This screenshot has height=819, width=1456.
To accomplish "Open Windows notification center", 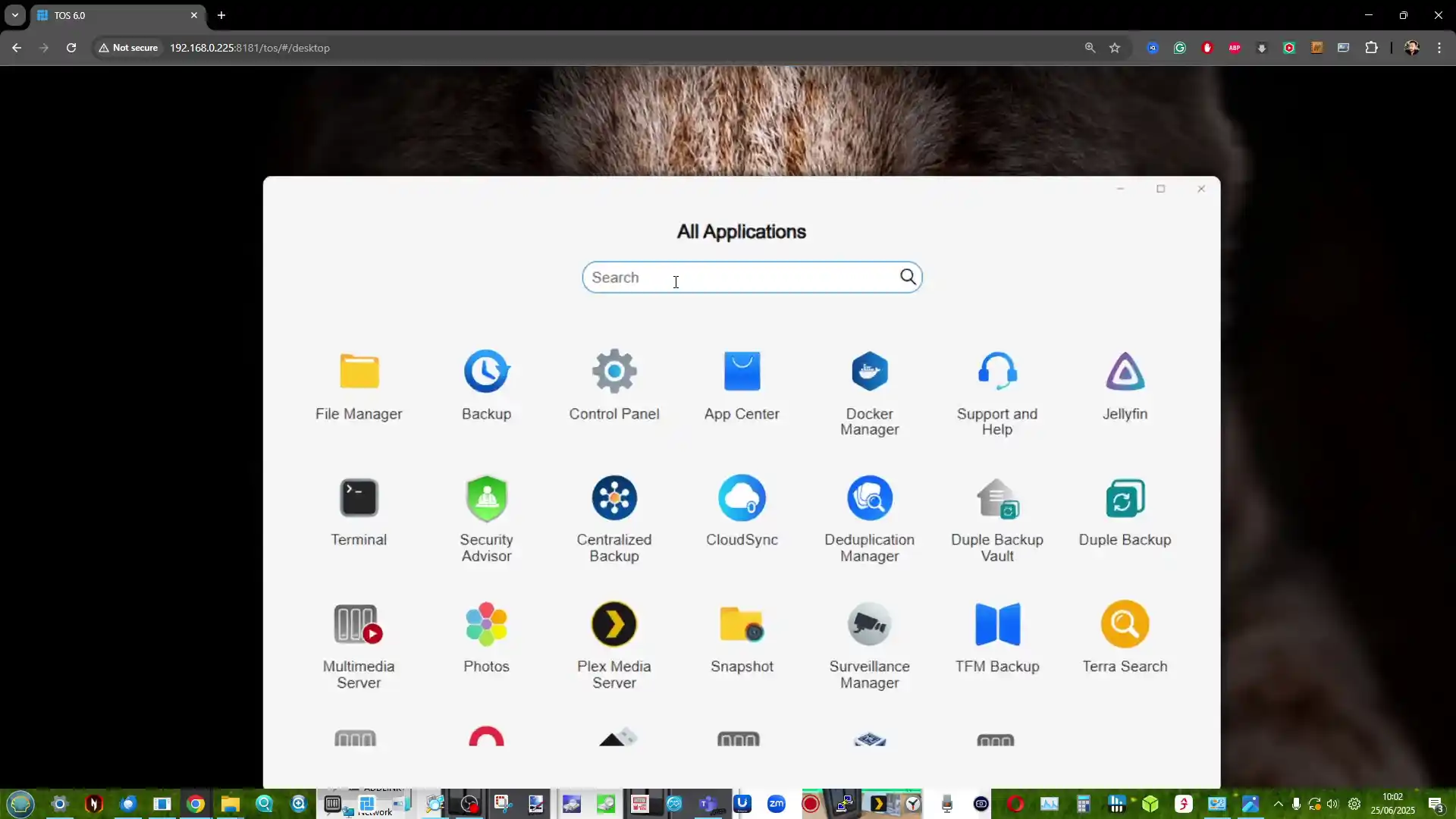I will [1436, 804].
